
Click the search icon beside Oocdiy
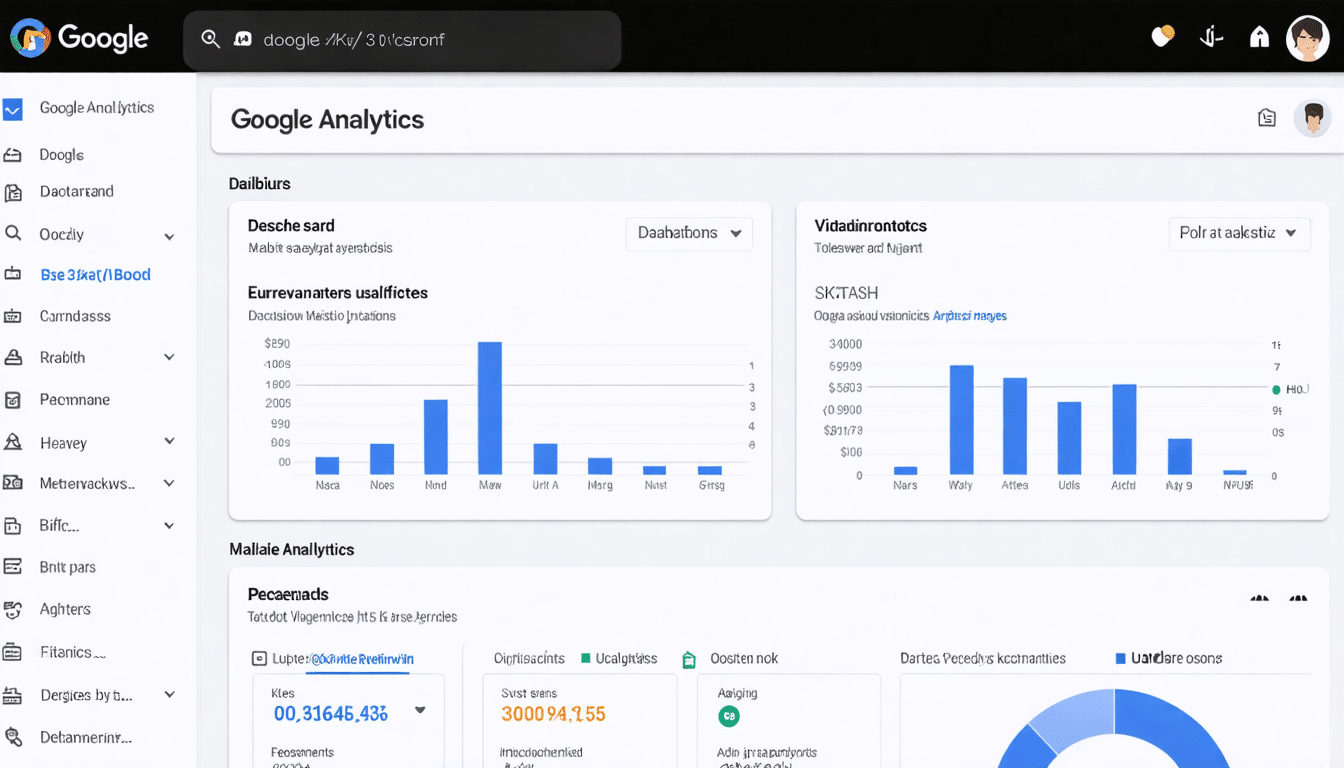pos(13,233)
